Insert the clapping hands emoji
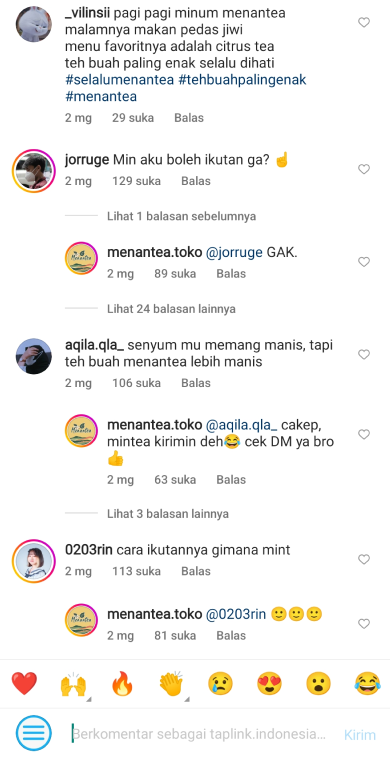390x758 pixels. click(x=171, y=684)
